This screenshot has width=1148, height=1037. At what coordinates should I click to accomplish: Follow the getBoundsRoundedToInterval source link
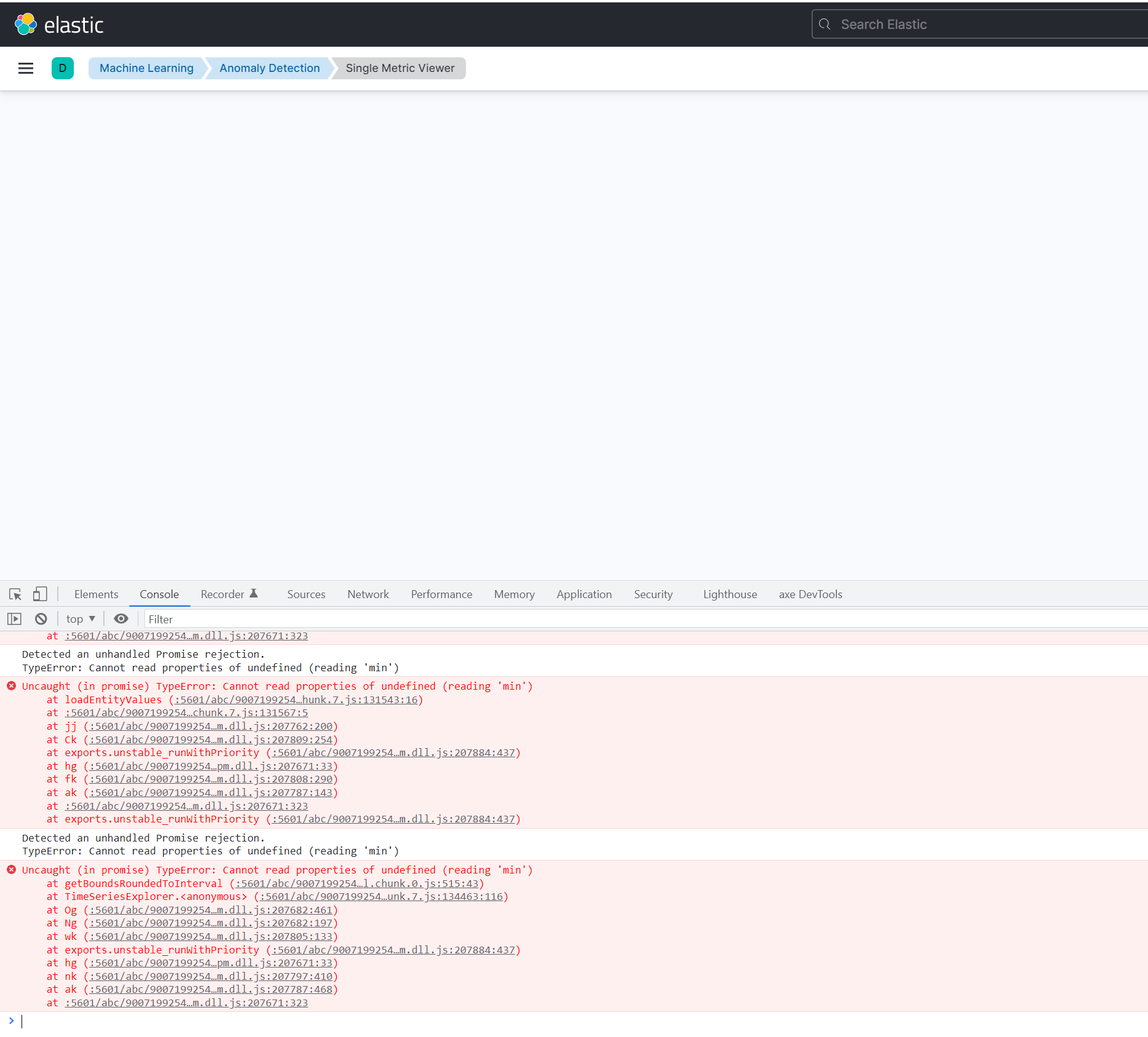pyautogui.click(x=356, y=883)
